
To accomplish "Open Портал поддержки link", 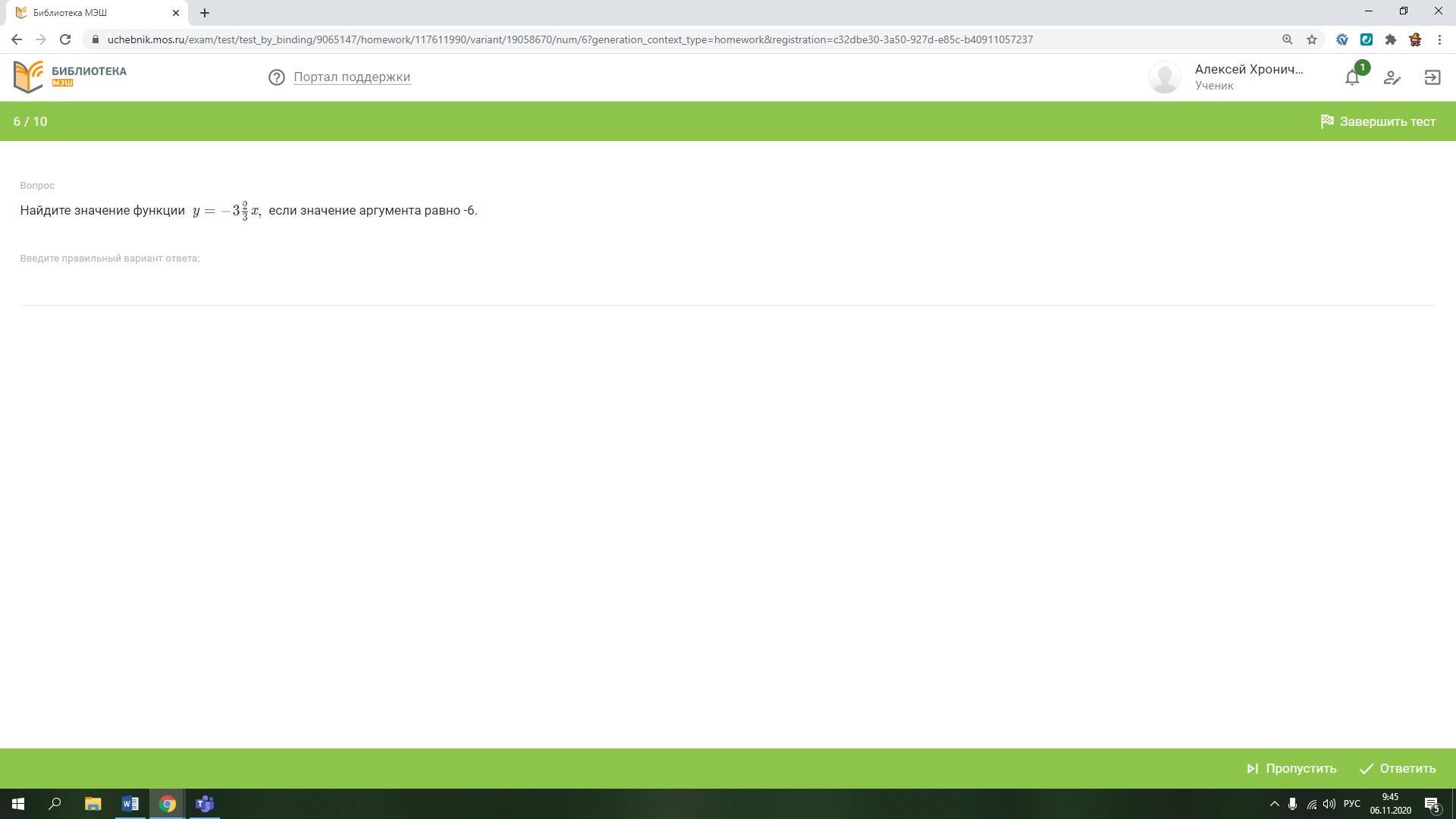I will (351, 77).
